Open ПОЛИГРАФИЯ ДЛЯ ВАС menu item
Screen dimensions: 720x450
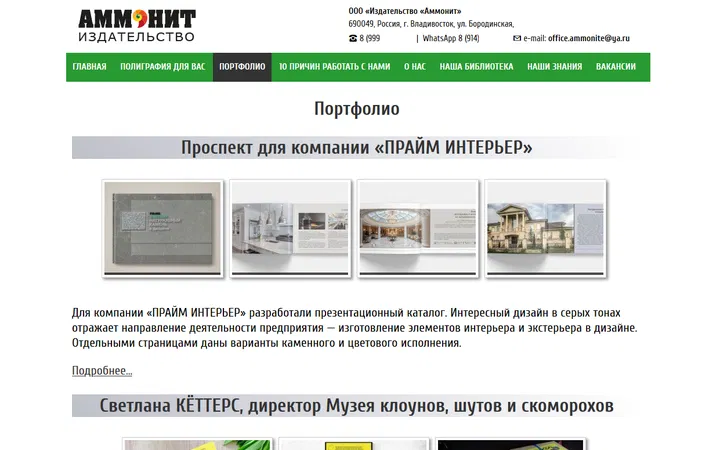tap(163, 67)
